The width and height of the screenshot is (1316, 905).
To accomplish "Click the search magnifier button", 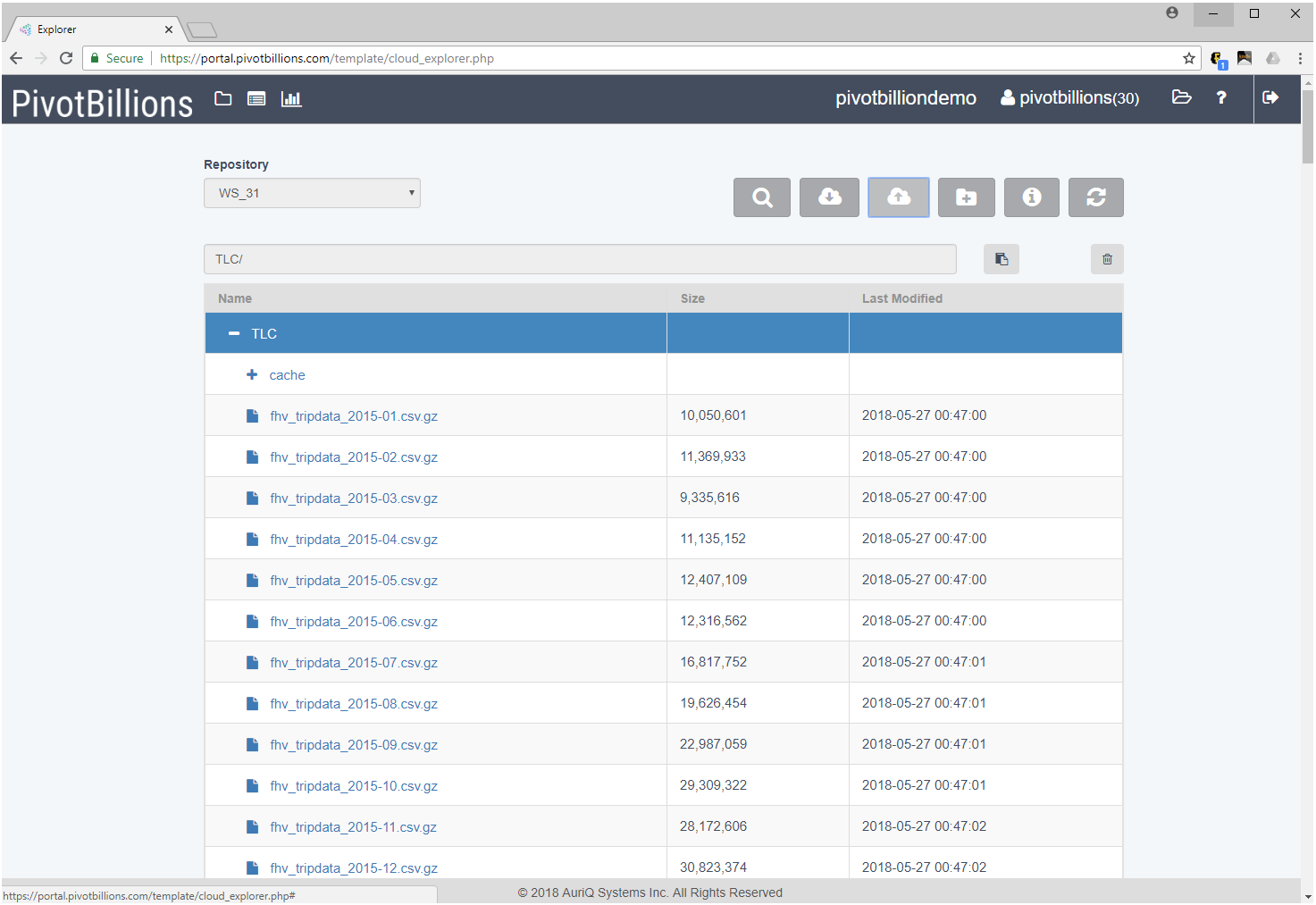I will [762, 197].
